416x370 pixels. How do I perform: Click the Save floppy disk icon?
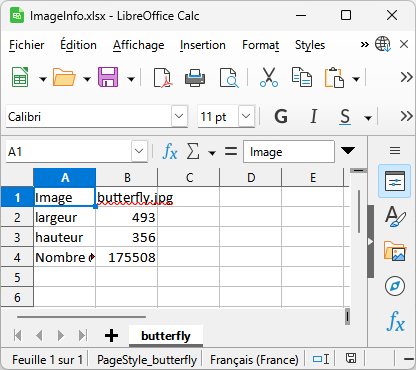pos(108,78)
